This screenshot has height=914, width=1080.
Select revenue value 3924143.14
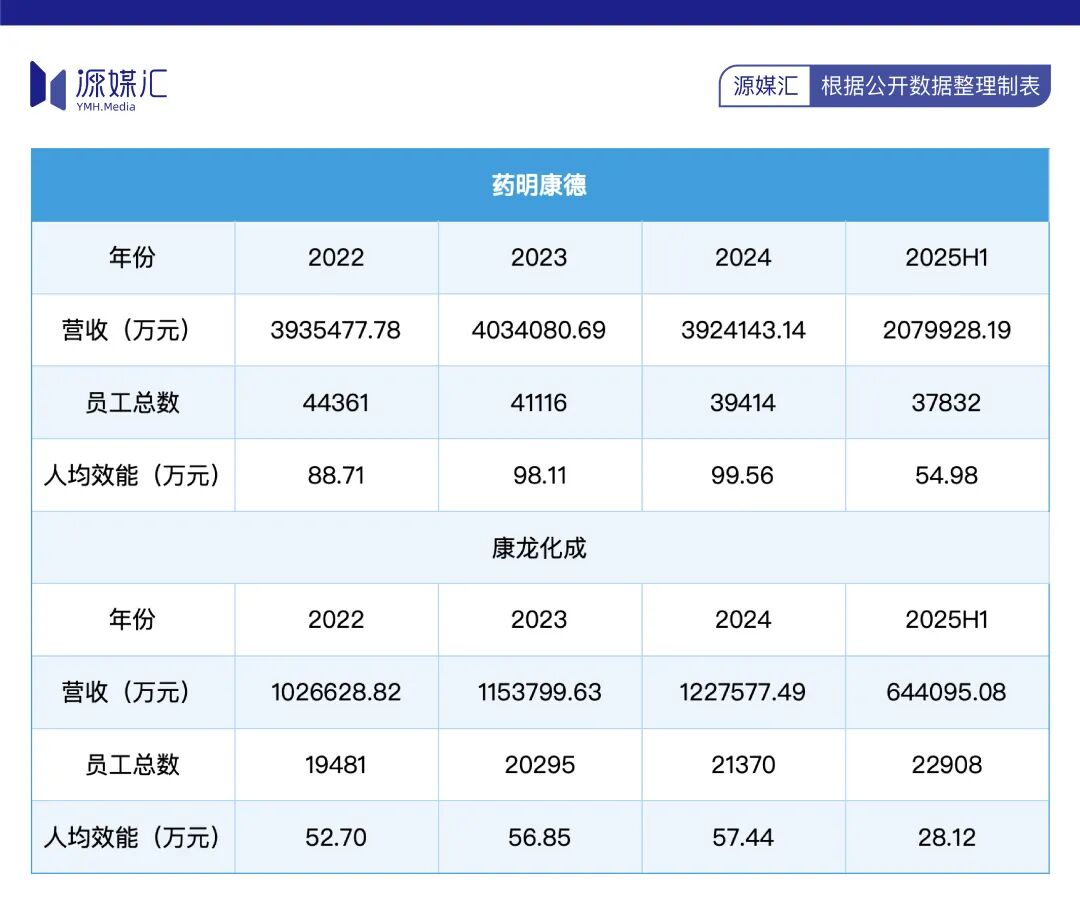[x=743, y=330]
